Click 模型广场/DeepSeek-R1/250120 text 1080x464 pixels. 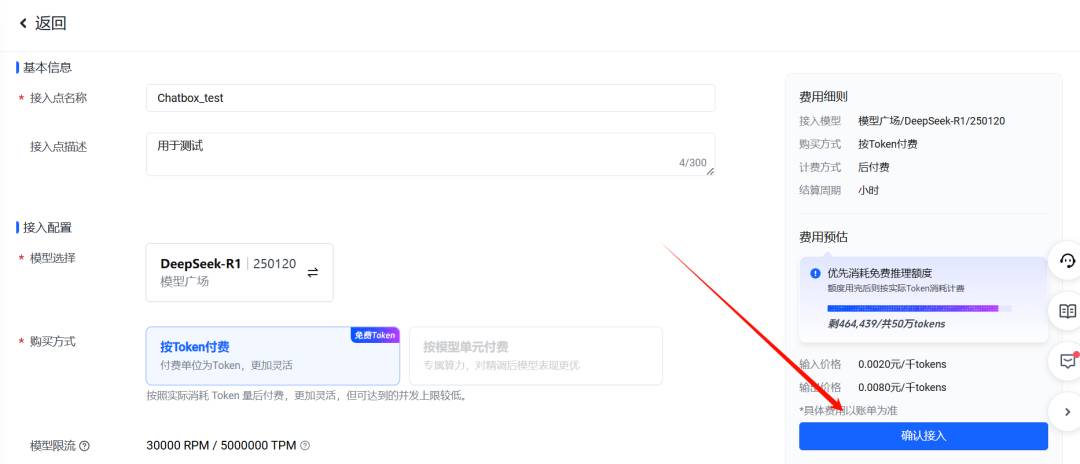932,120
